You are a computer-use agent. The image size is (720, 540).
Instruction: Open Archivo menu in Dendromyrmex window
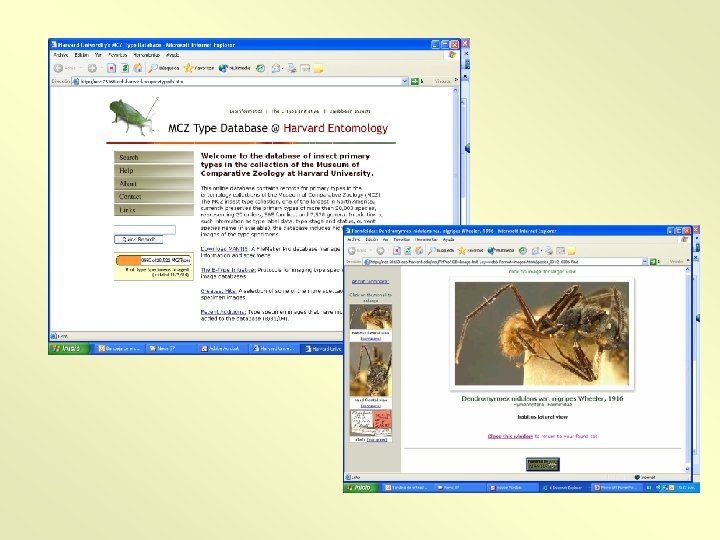(354, 240)
